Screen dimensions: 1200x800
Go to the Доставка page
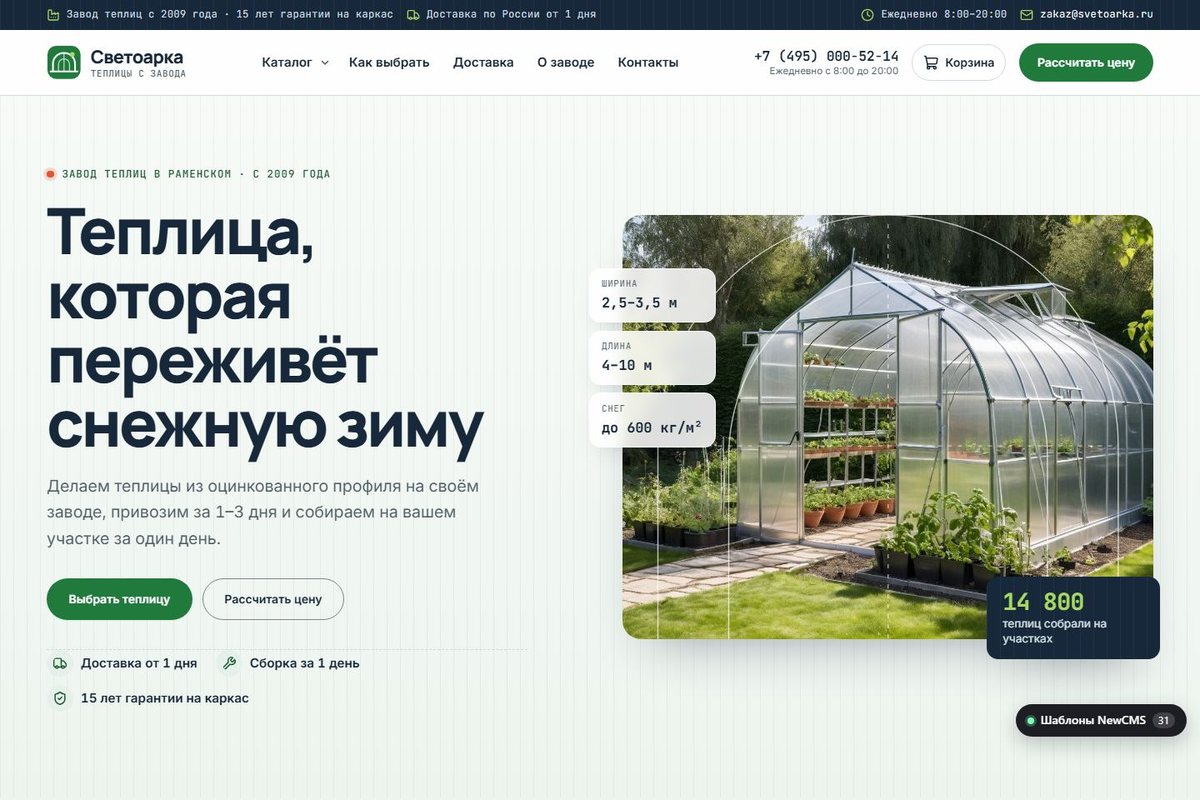pyautogui.click(x=483, y=62)
